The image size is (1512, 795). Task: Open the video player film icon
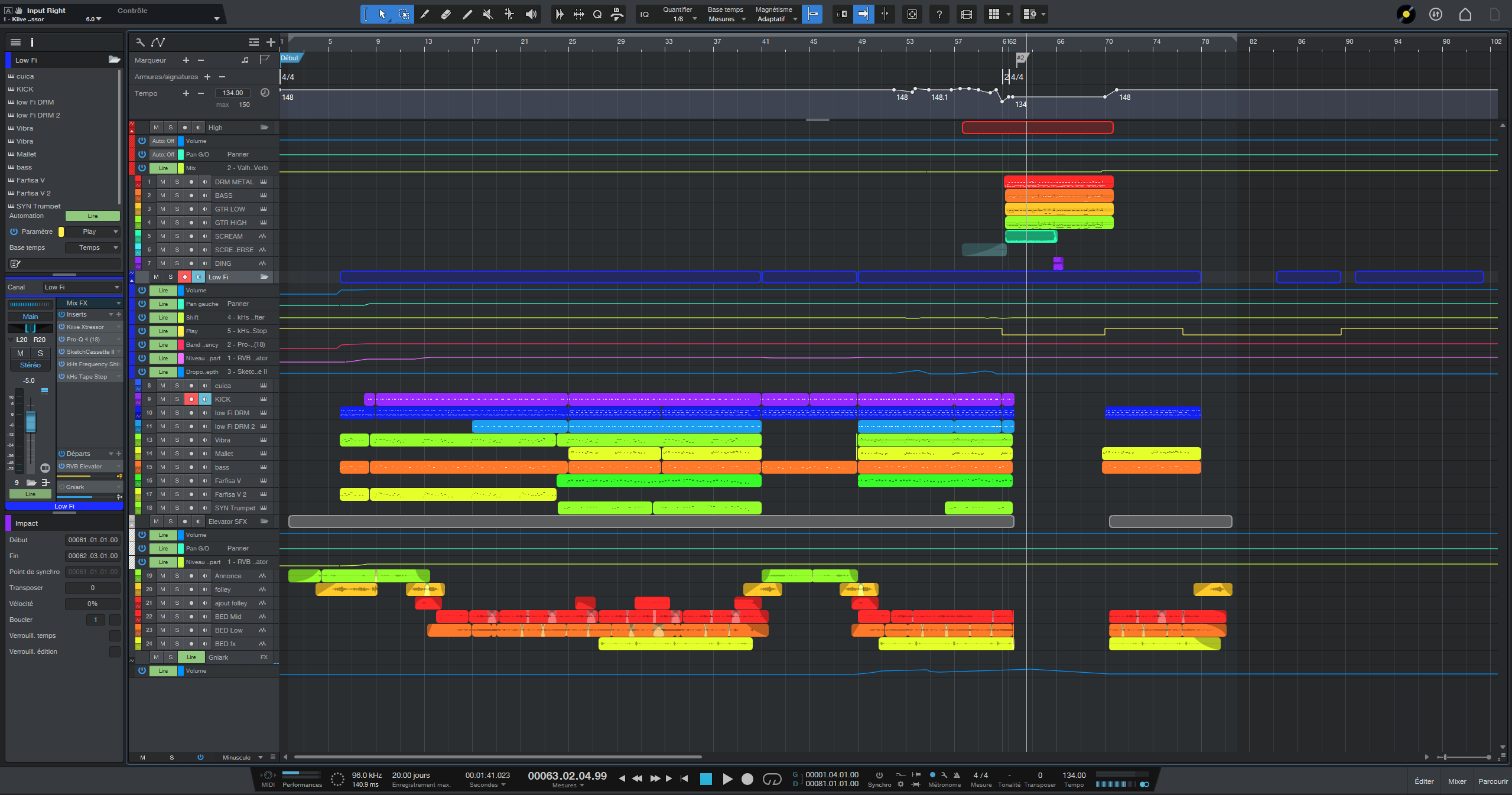click(966, 14)
